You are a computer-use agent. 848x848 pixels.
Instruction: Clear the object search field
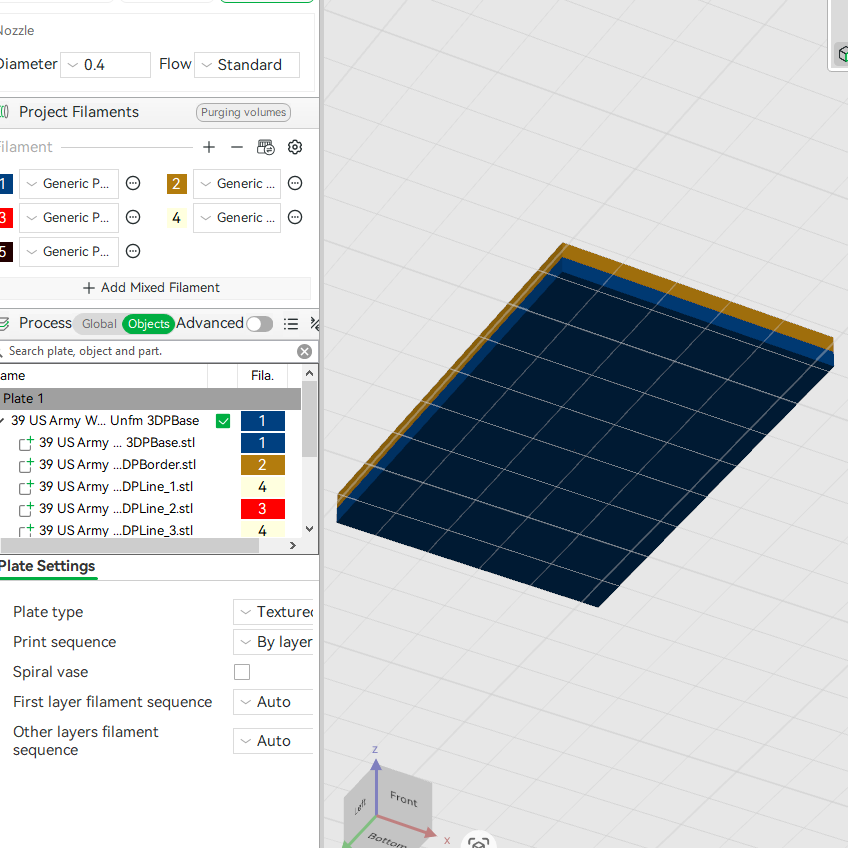tap(304, 352)
